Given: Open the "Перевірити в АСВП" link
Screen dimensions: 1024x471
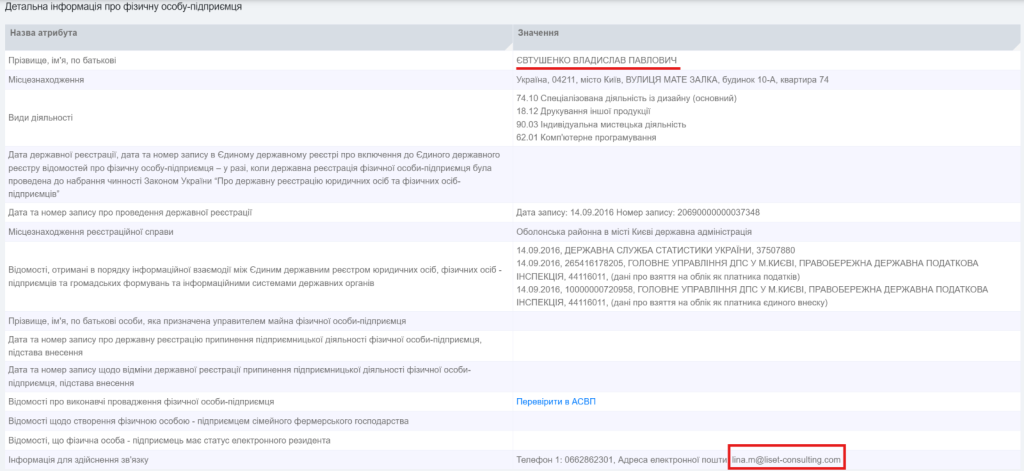Looking at the screenshot, I should pyautogui.click(x=555, y=402).
